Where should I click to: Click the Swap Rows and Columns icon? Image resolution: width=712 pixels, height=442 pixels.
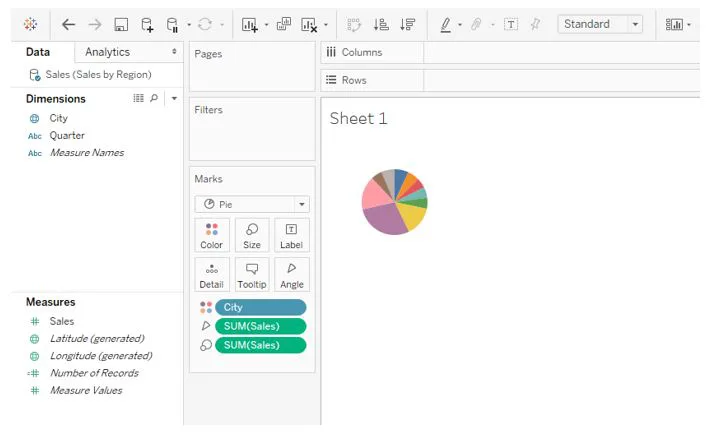[x=354, y=24]
